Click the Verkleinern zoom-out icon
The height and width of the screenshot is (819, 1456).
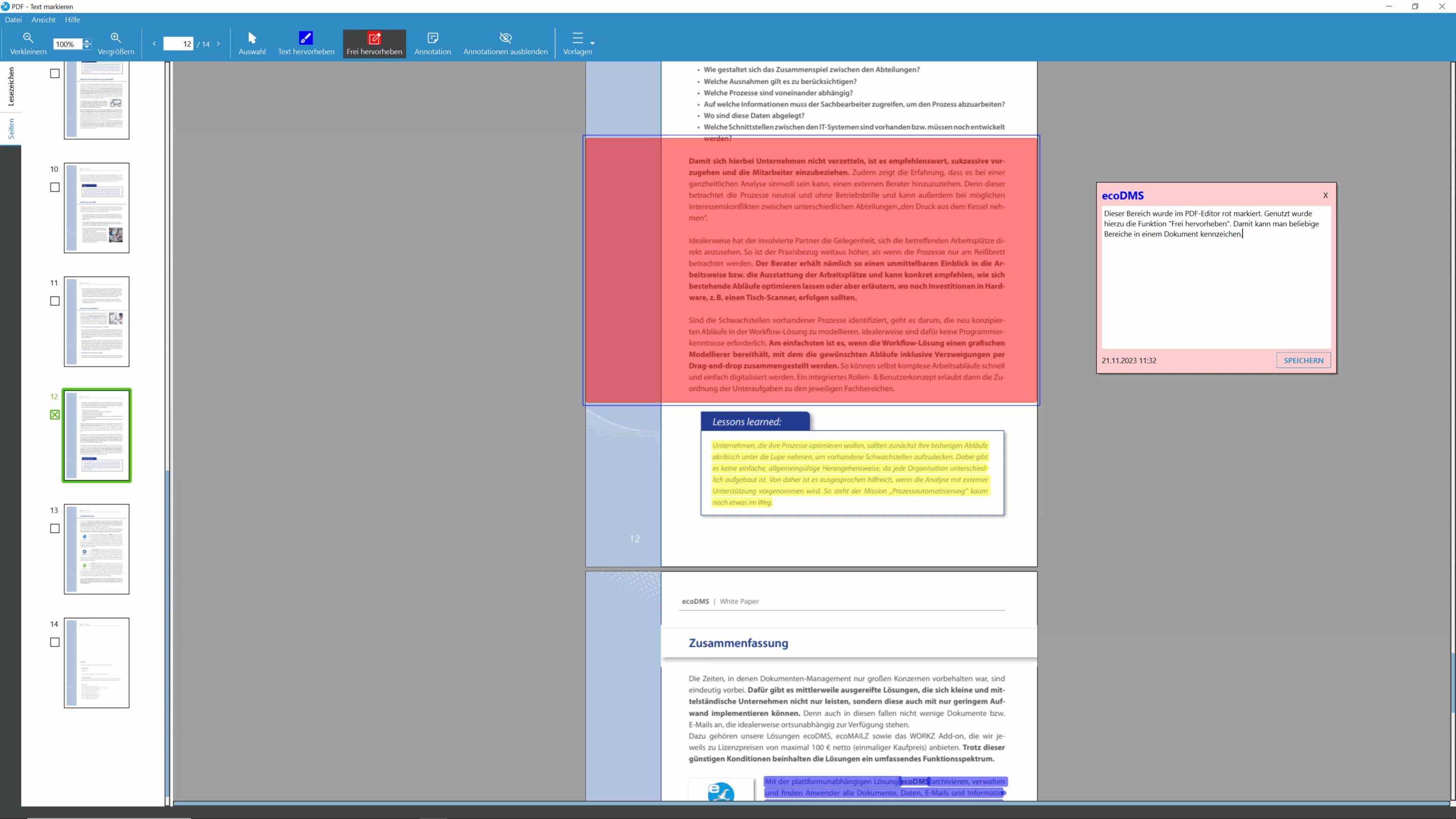pyautogui.click(x=28, y=38)
